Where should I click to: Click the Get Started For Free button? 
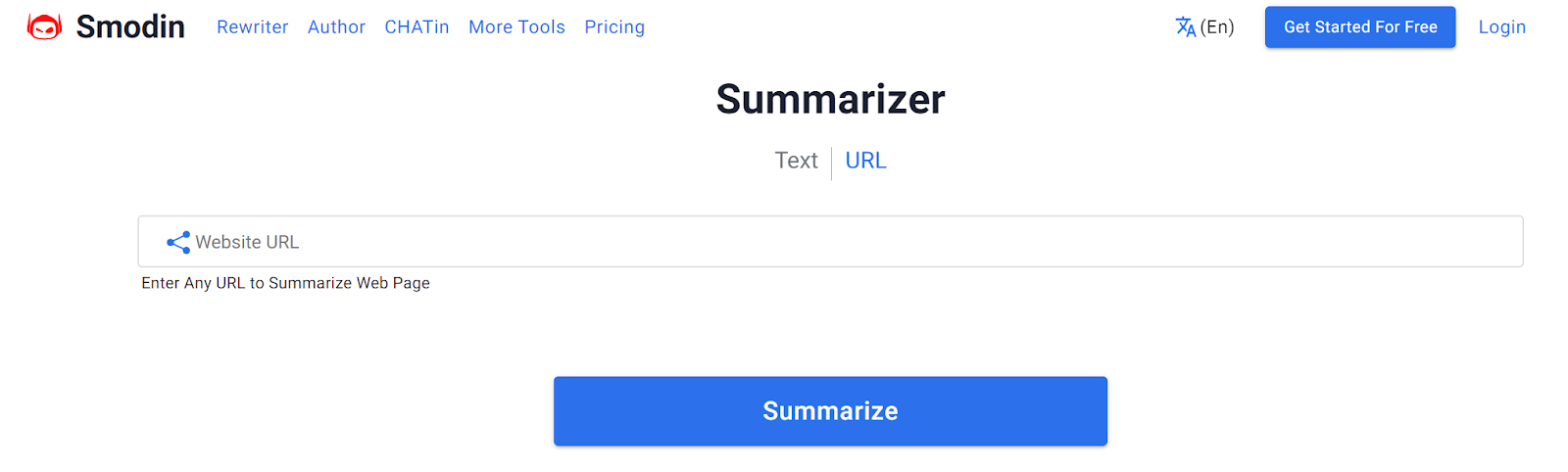tap(1360, 27)
